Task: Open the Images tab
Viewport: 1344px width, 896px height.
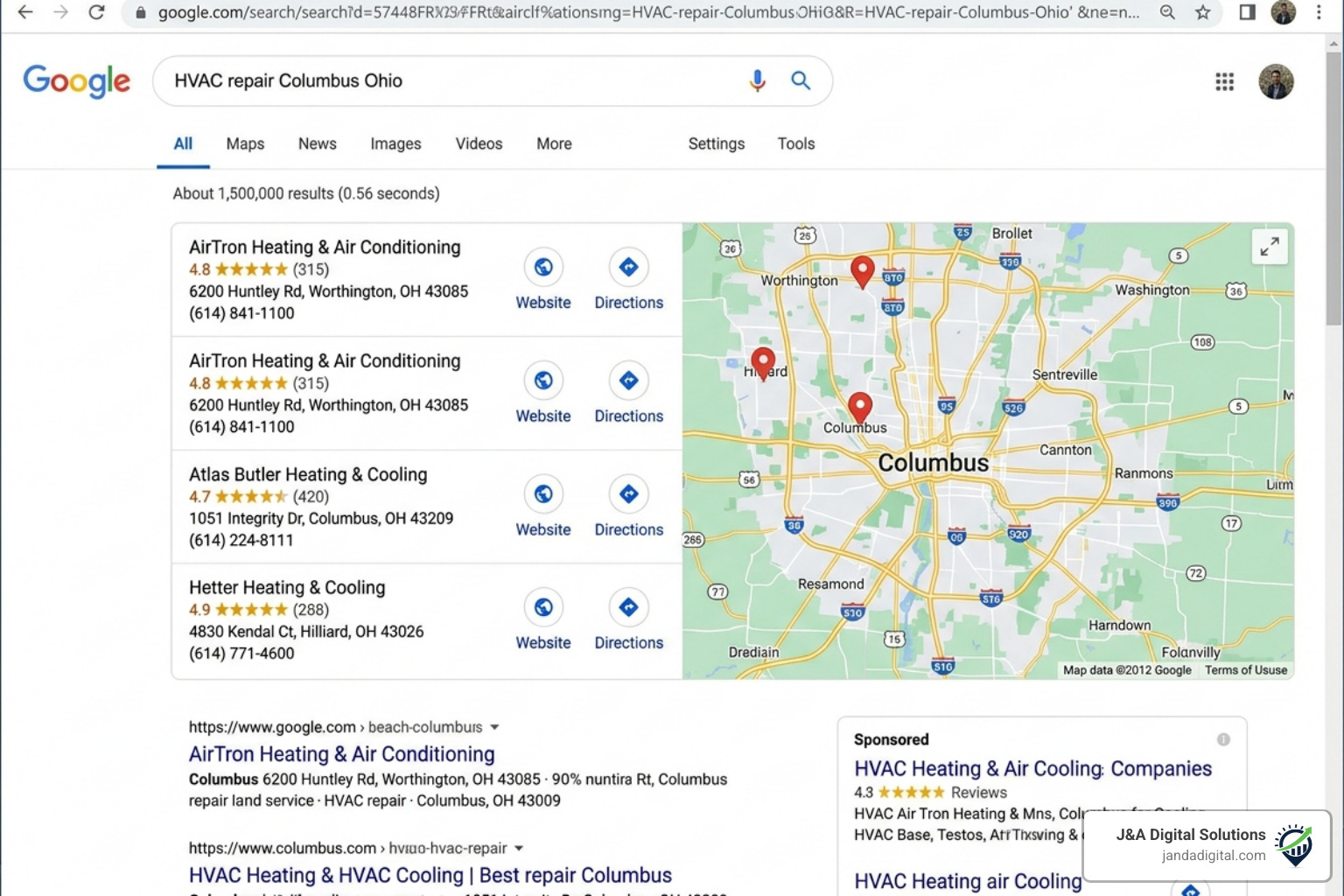Action: (395, 143)
